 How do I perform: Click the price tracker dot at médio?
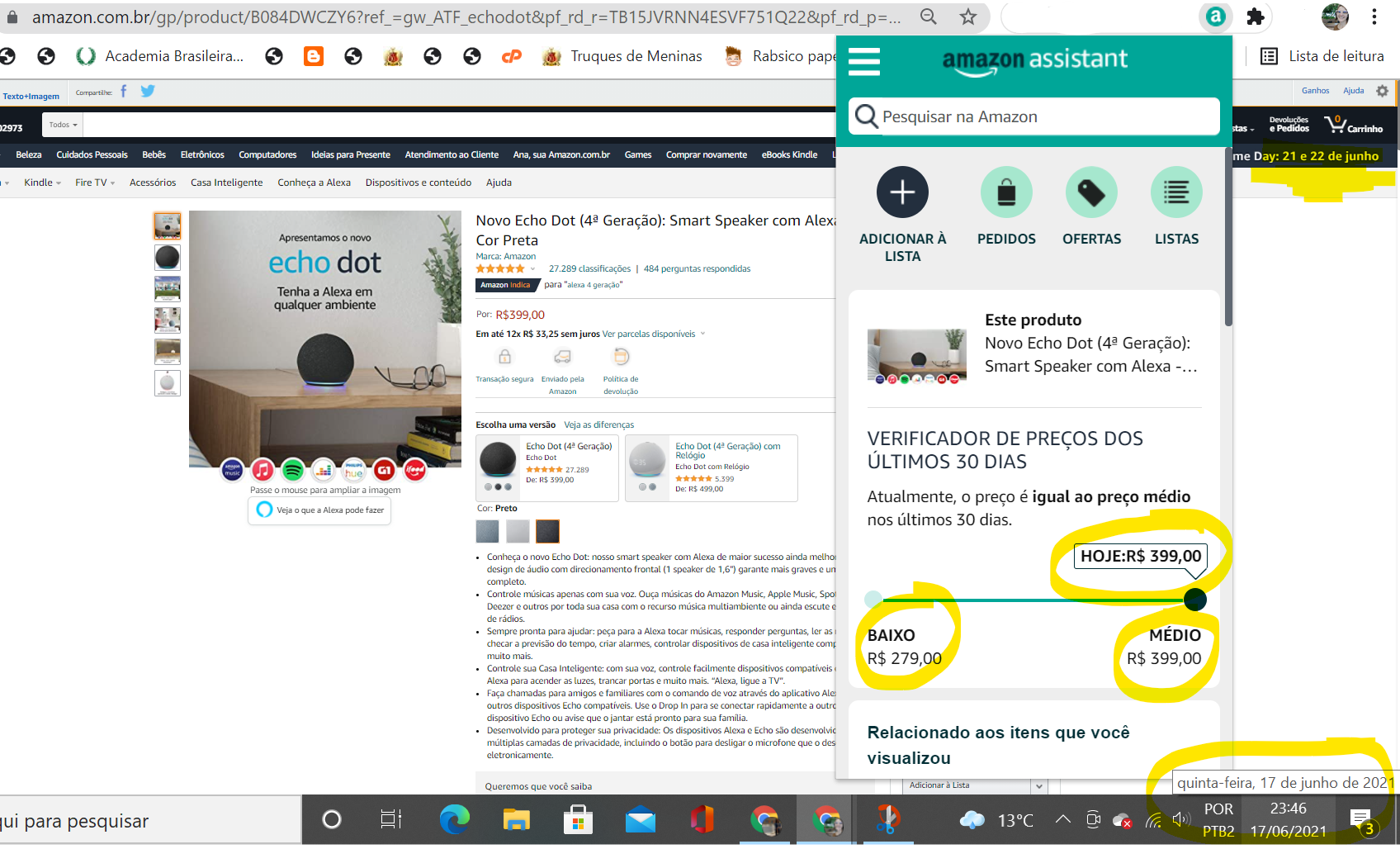1194,600
